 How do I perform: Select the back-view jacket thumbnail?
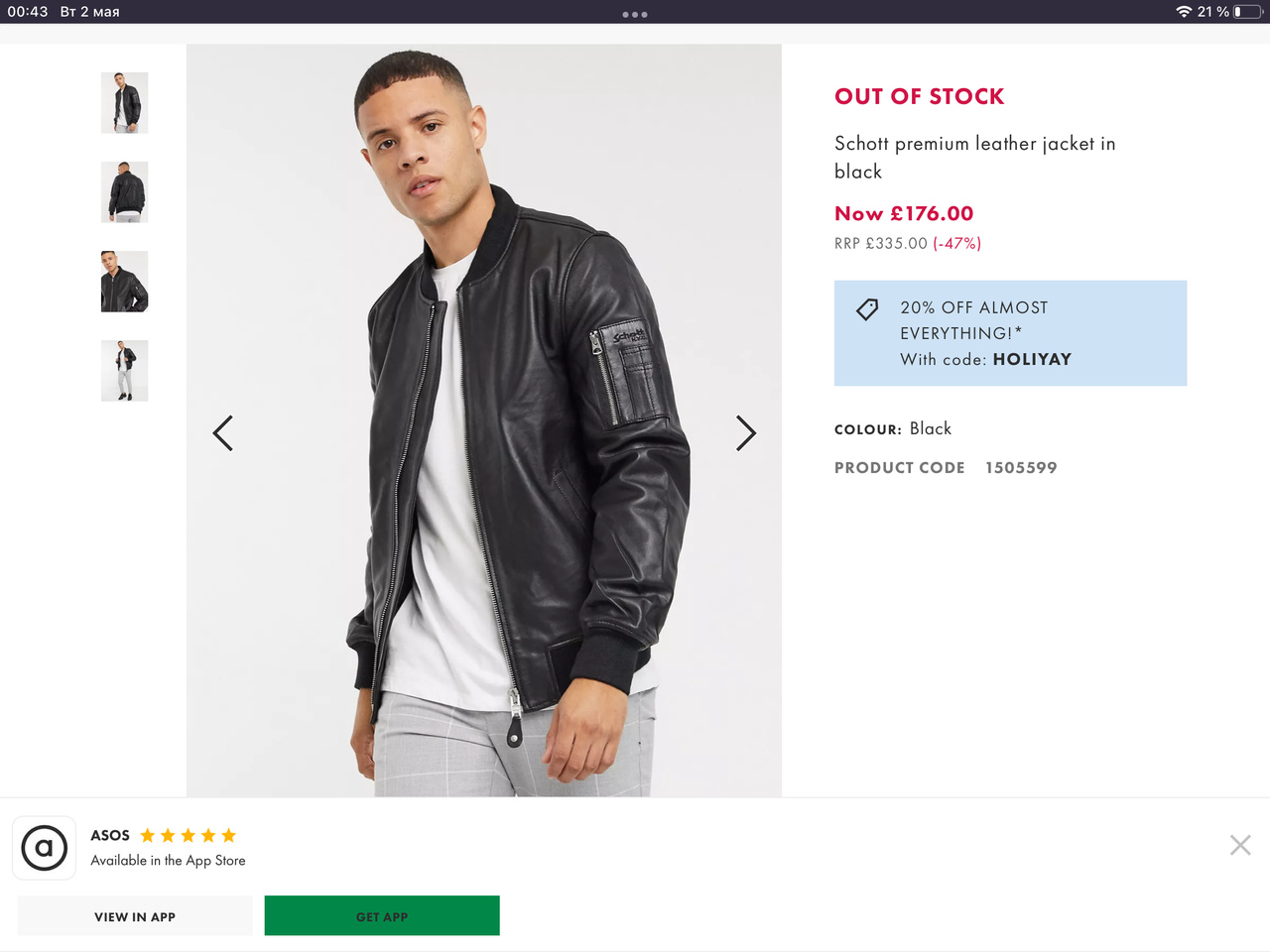(x=125, y=192)
